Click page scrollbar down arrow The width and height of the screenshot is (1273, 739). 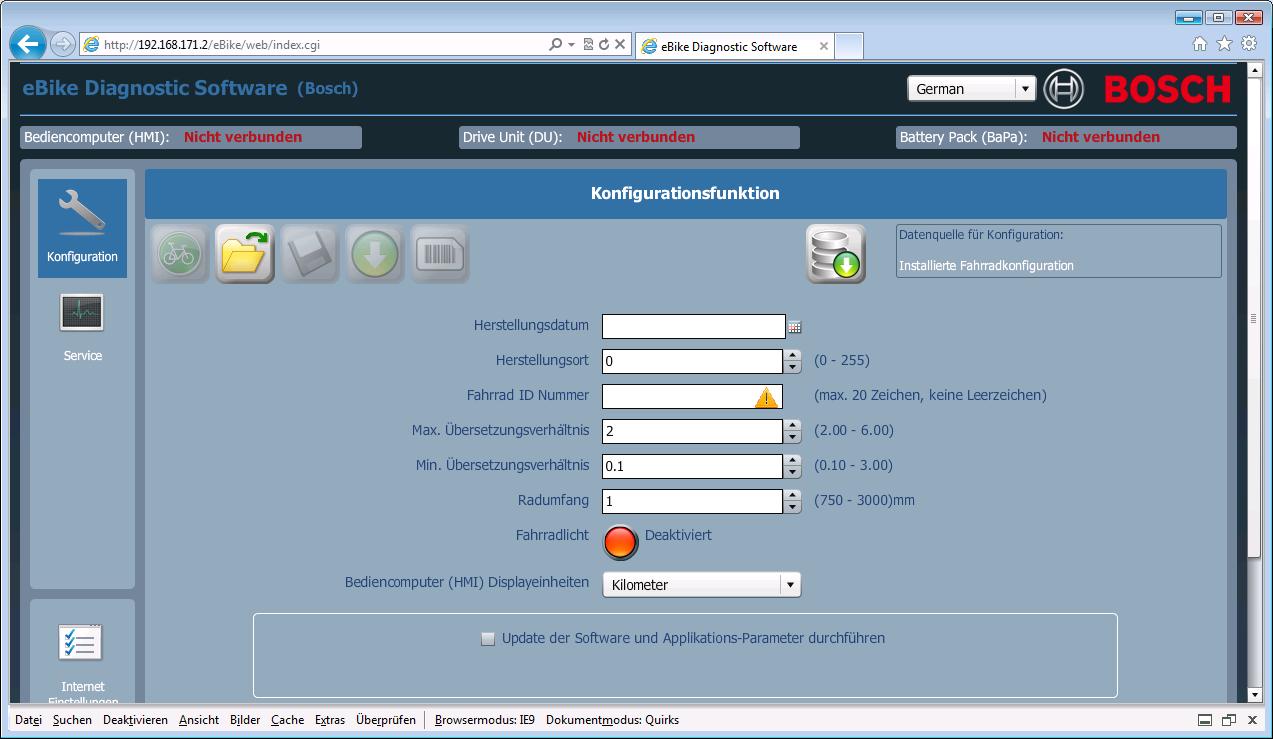(x=1255, y=694)
